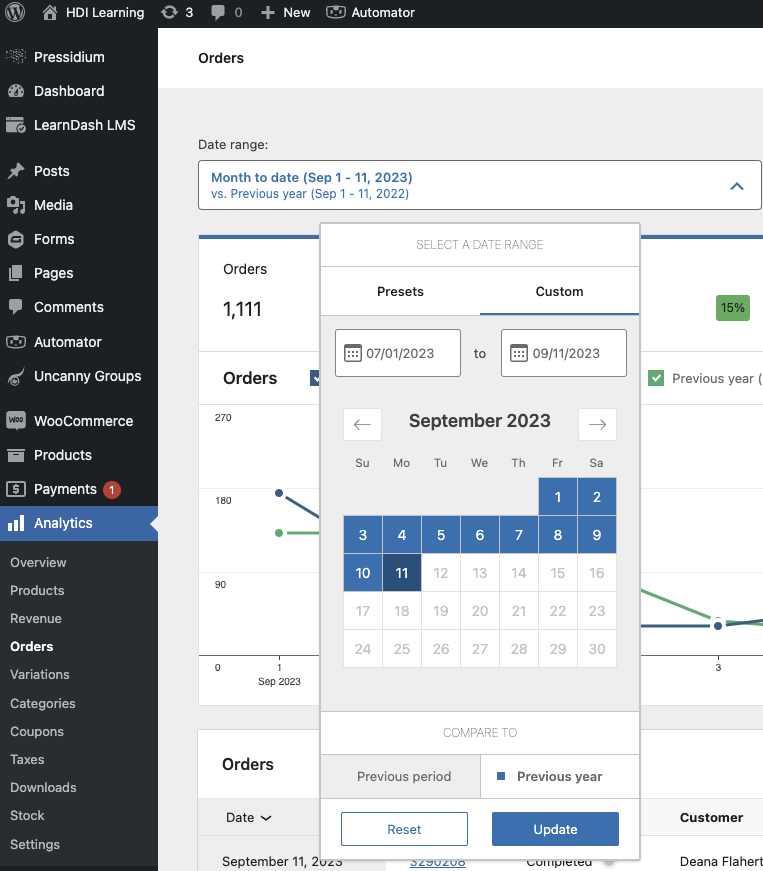Select September 5 in the calendar
This screenshot has width=763, height=871.
(441, 535)
